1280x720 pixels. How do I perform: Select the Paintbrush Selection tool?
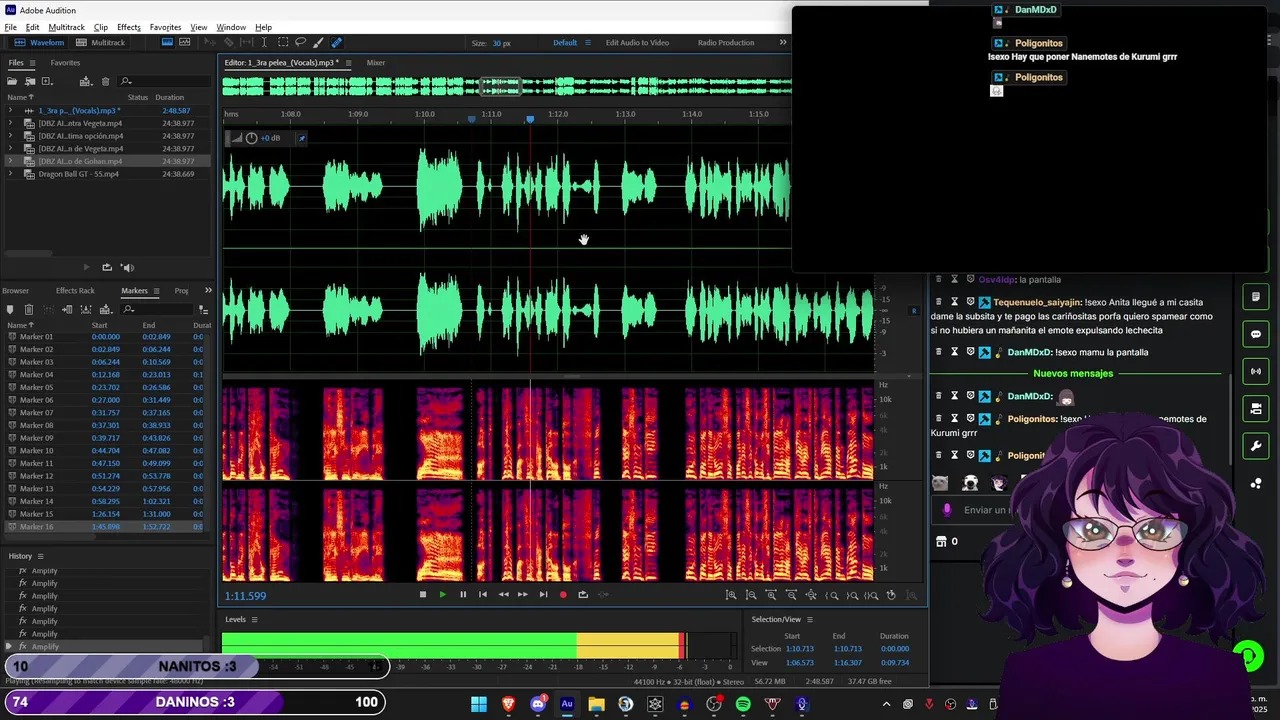pyautogui.click(x=318, y=42)
